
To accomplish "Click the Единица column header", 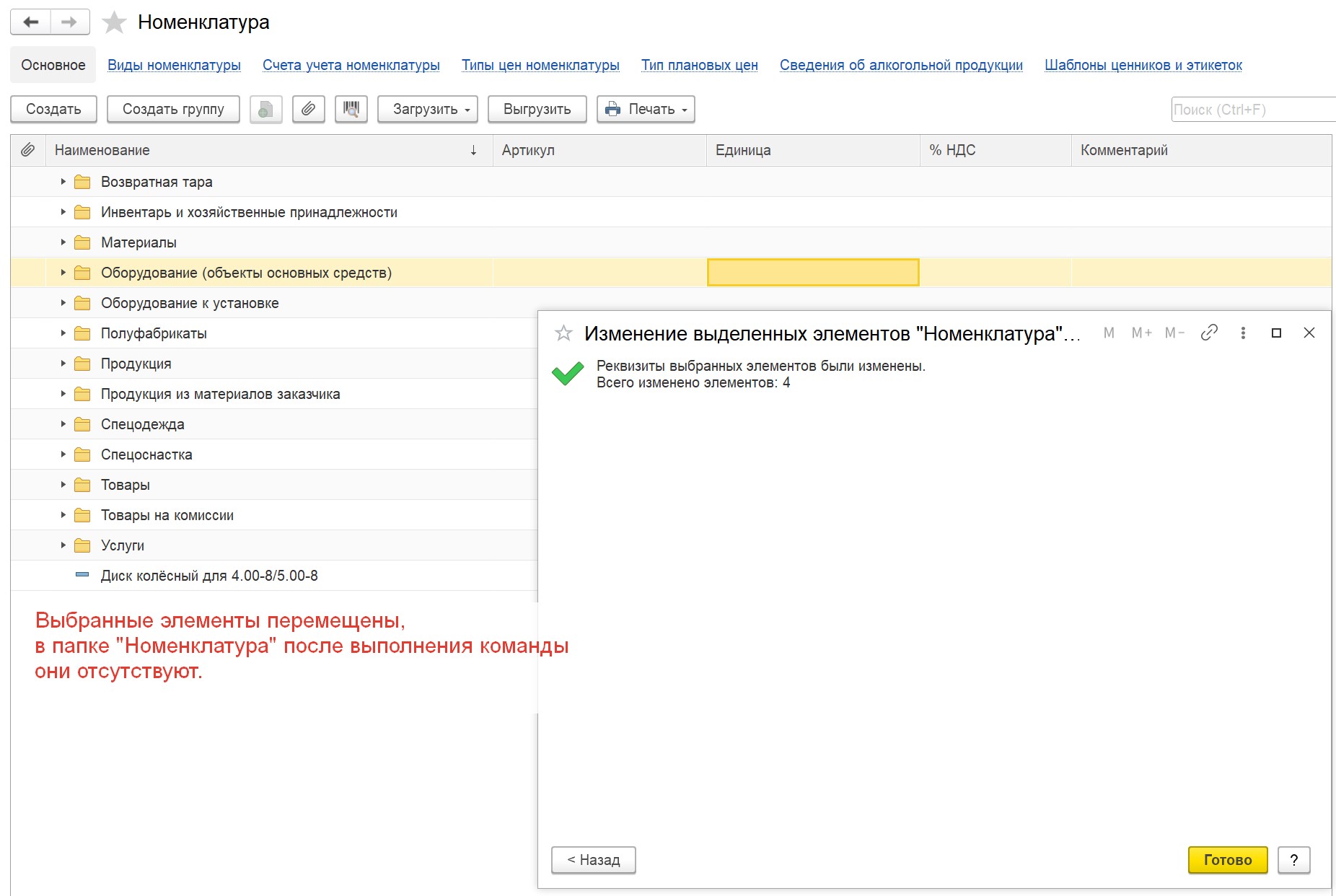I will pos(813,150).
